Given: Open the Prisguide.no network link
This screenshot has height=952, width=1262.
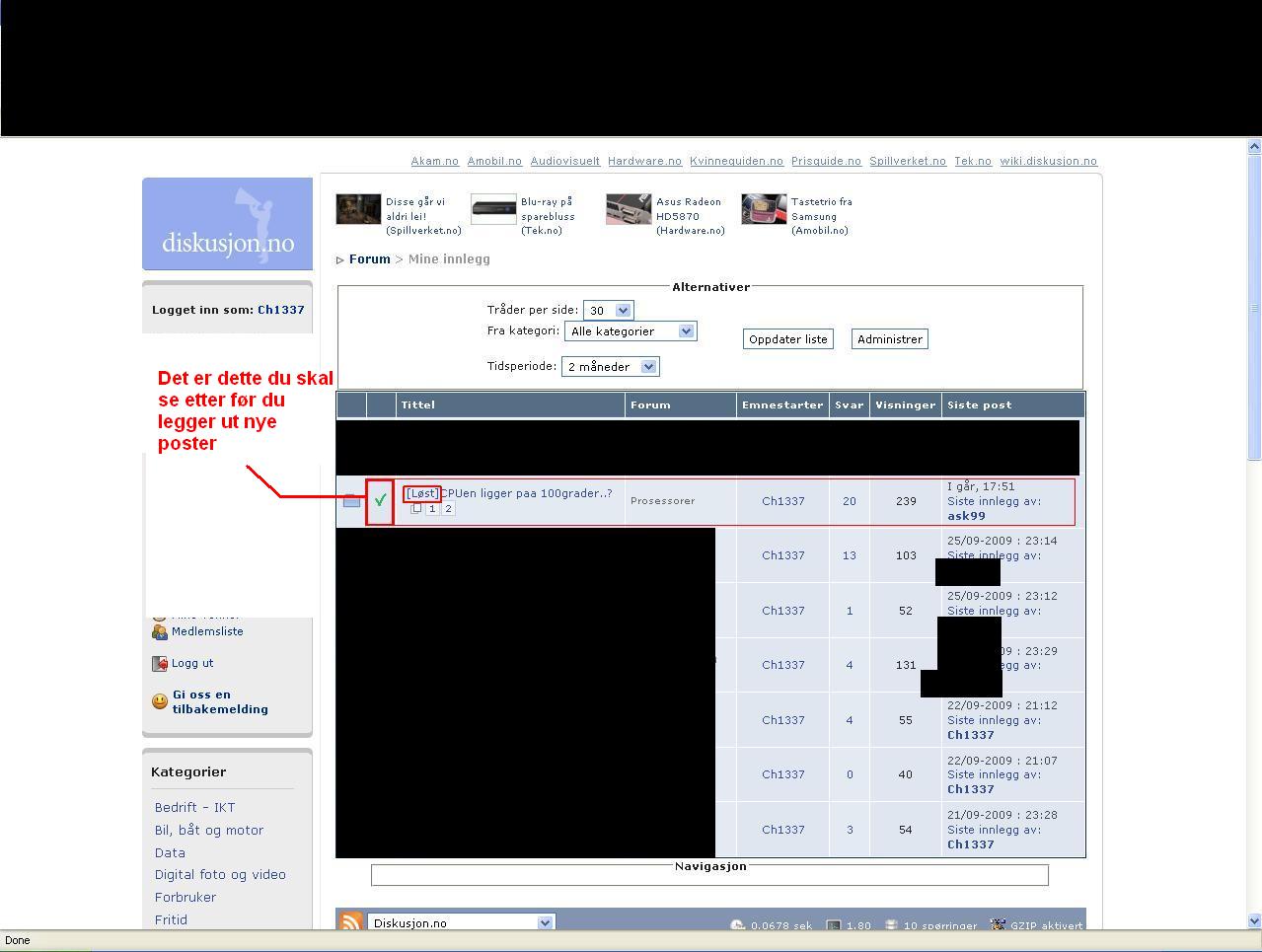Looking at the screenshot, I should coord(826,161).
